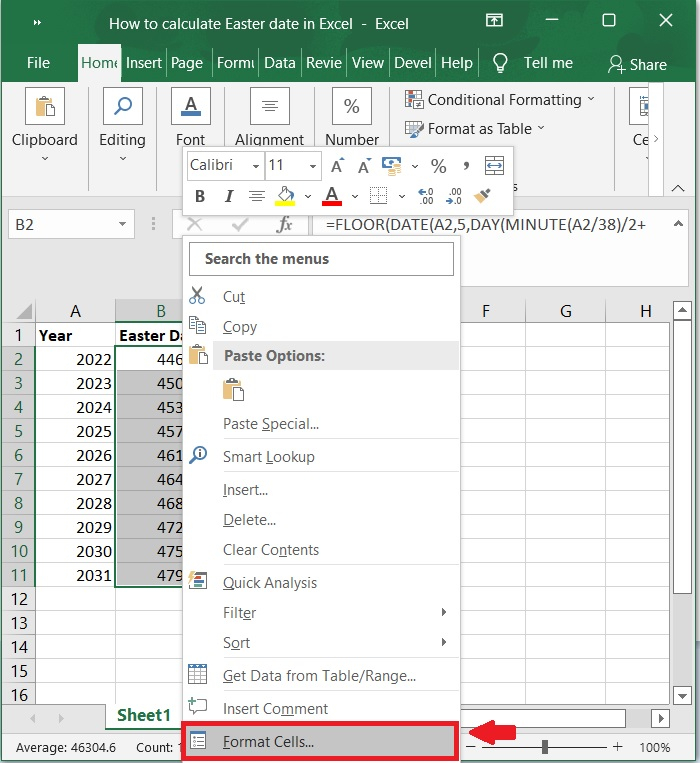Click the Ribbon Display Options icon
Image resolution: width=700 pixels, height=763 pixels.
tap(494, 20)
